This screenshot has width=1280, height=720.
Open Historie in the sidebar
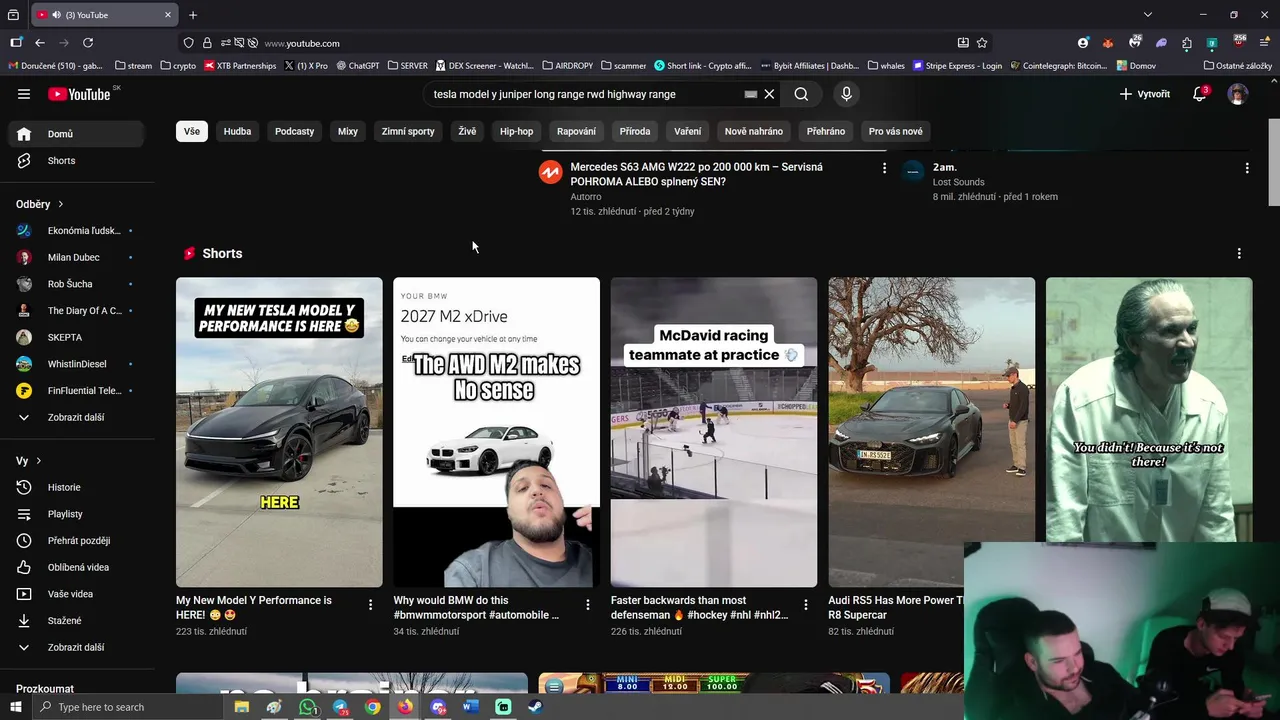[77, 488]
